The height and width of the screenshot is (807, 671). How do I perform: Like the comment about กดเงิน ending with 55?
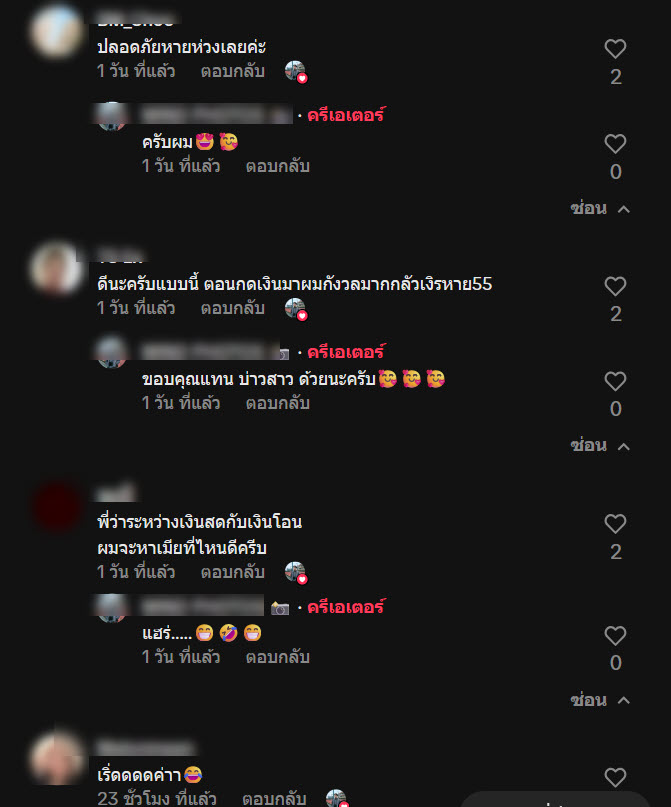[615, 287]
